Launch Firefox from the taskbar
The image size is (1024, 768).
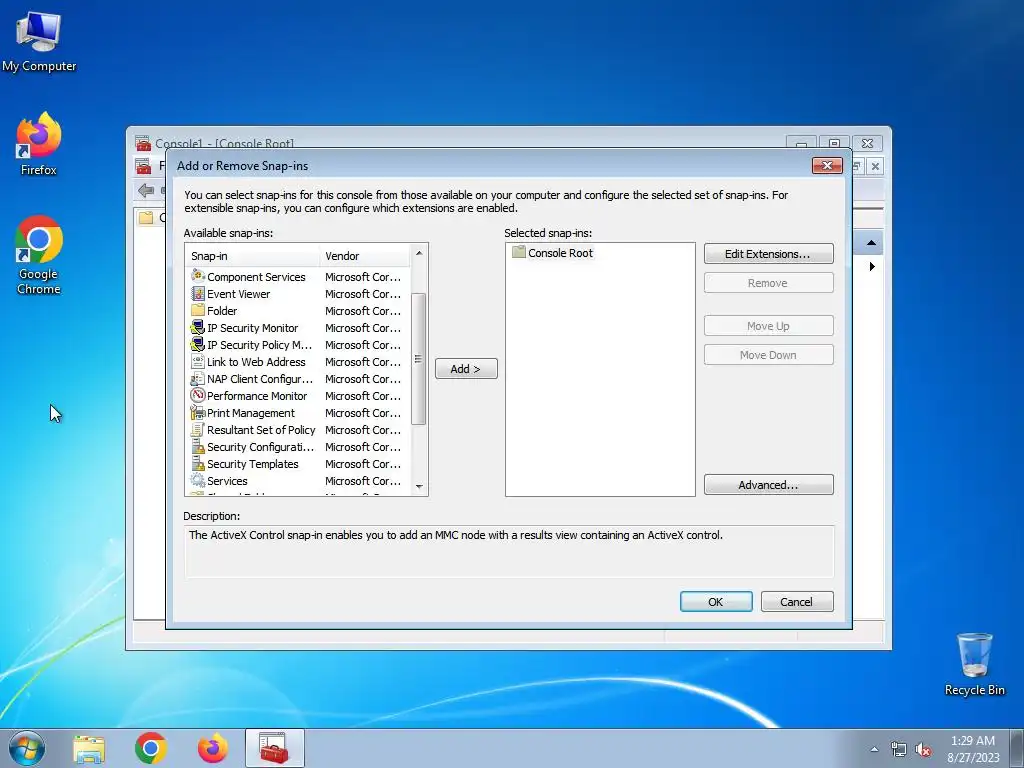pyautogui.click(x=213, y=748)
